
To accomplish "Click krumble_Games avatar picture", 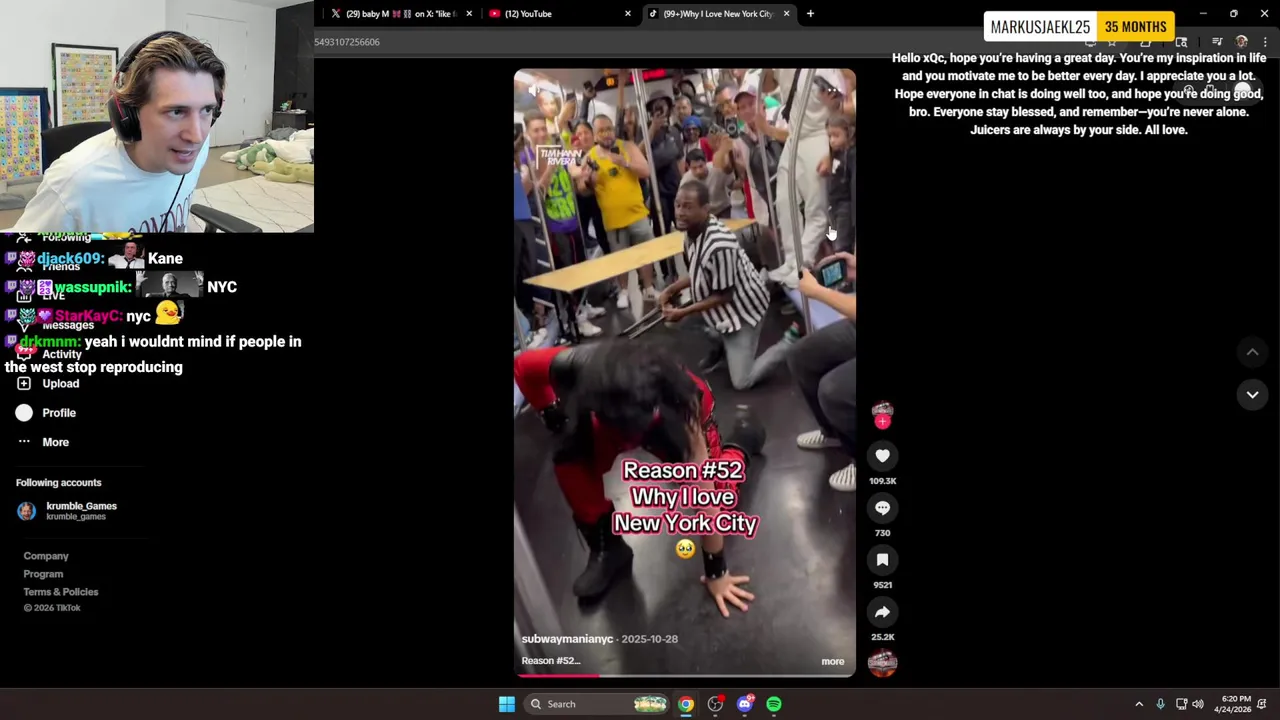I will point(27,511).
